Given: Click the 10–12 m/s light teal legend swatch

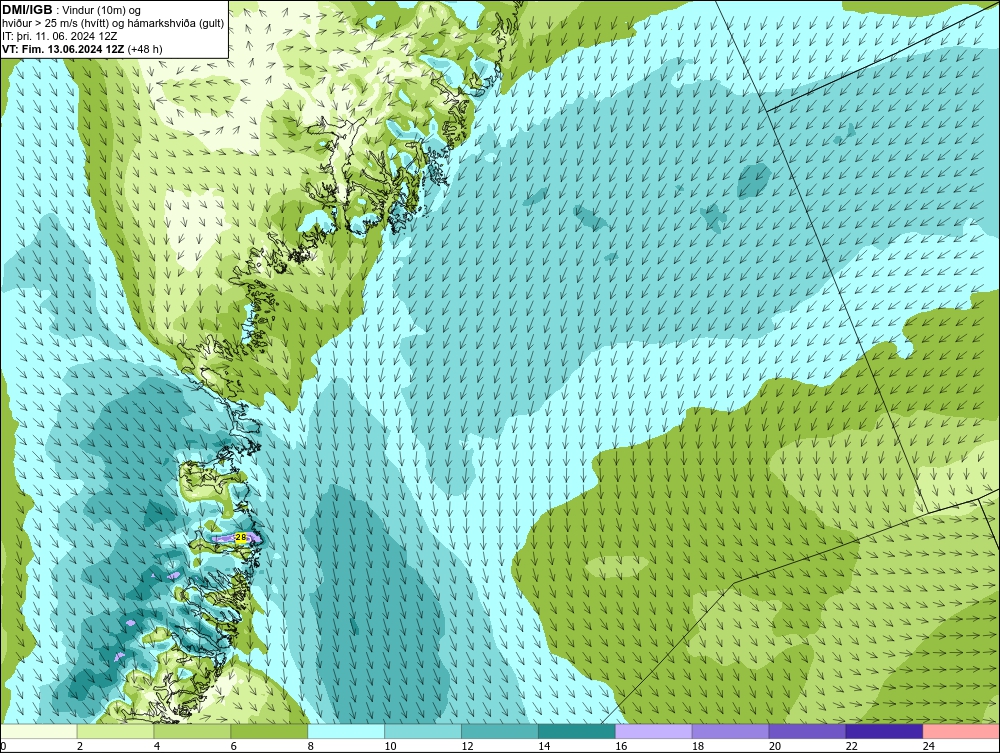Looking at the screenshot, I should [x=423, y=731].
